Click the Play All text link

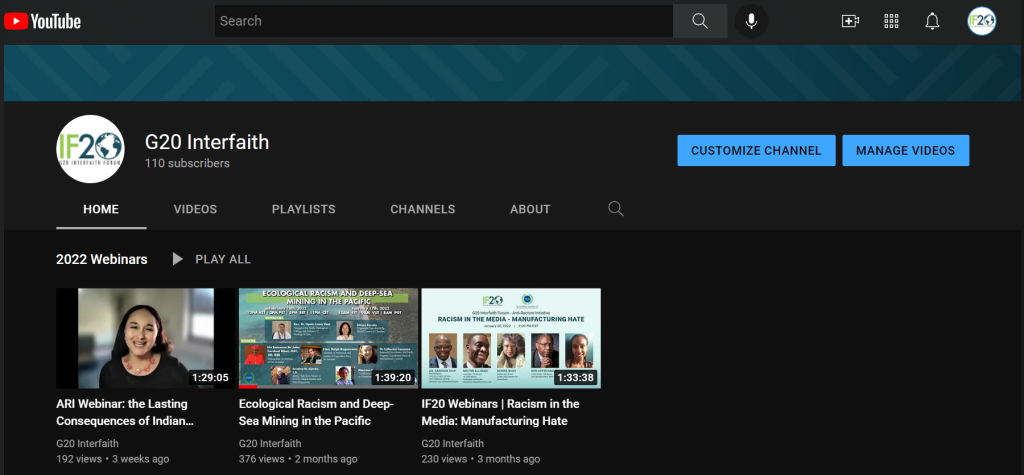(x=223, y=259)
